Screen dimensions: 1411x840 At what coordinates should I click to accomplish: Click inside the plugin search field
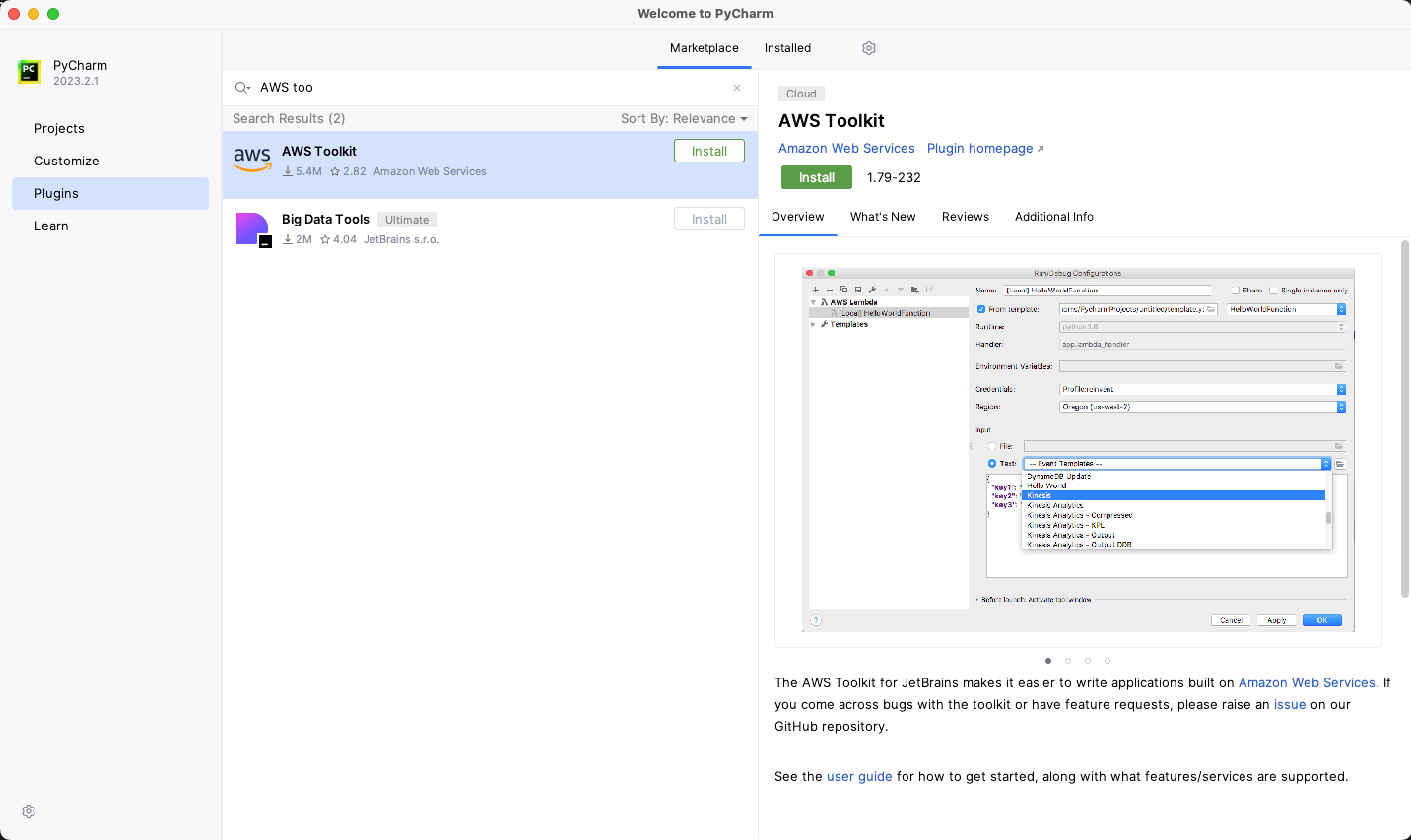(x=443, y=87)
